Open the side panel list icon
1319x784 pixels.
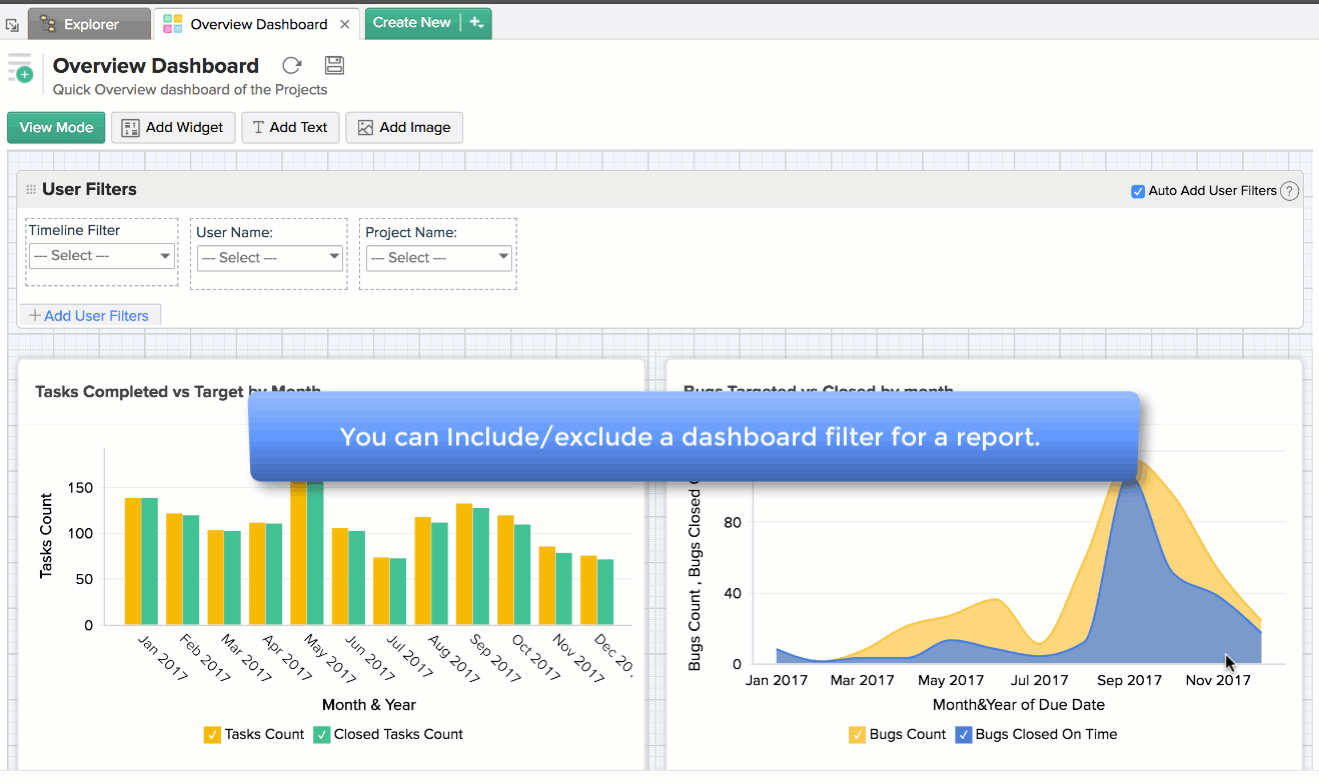click(x=20, y=68)
